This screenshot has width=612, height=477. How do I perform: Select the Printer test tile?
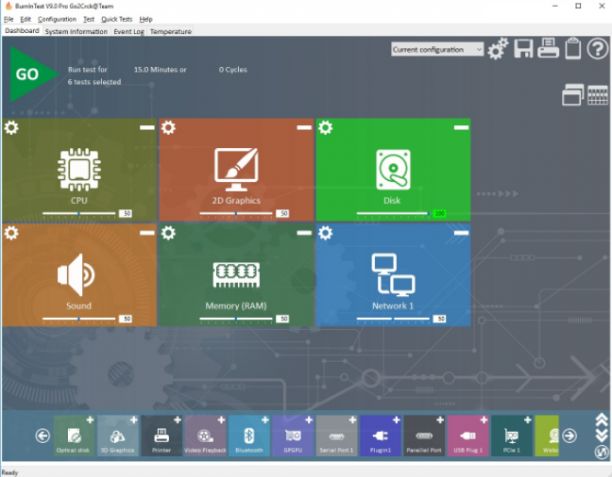click(x=161, y=436)
